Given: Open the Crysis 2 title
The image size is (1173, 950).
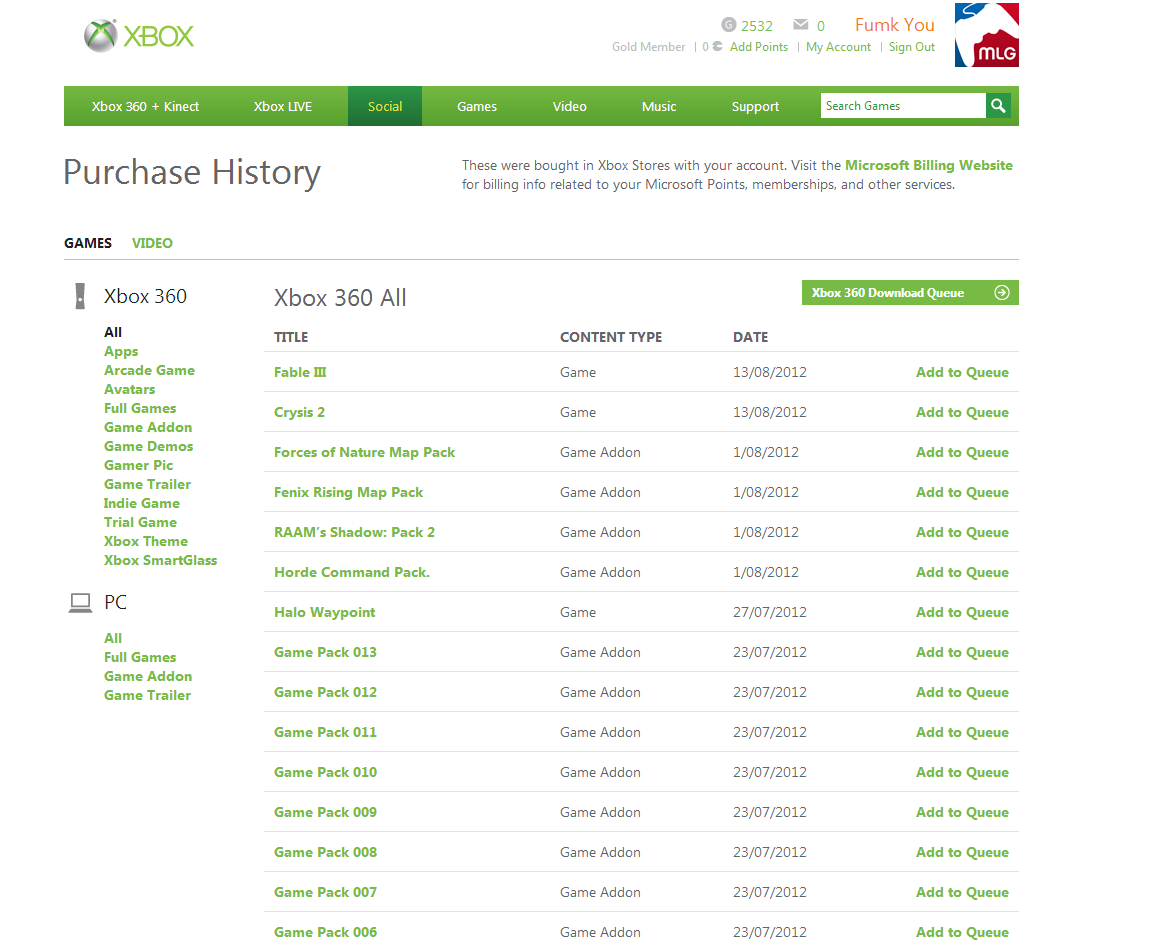Looking at the screenshot, I should tap(299, 412).
